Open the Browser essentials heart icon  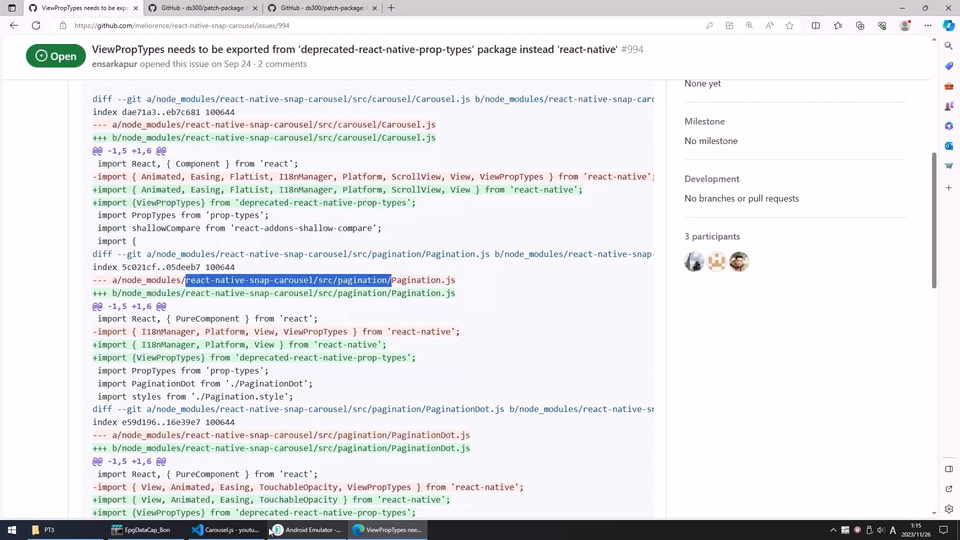point(882,26)
